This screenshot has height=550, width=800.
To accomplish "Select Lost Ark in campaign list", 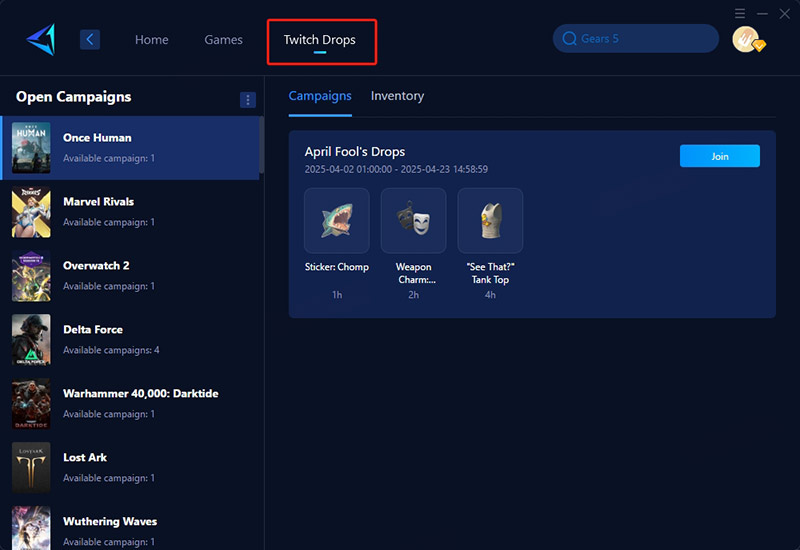I will point(130,467).
